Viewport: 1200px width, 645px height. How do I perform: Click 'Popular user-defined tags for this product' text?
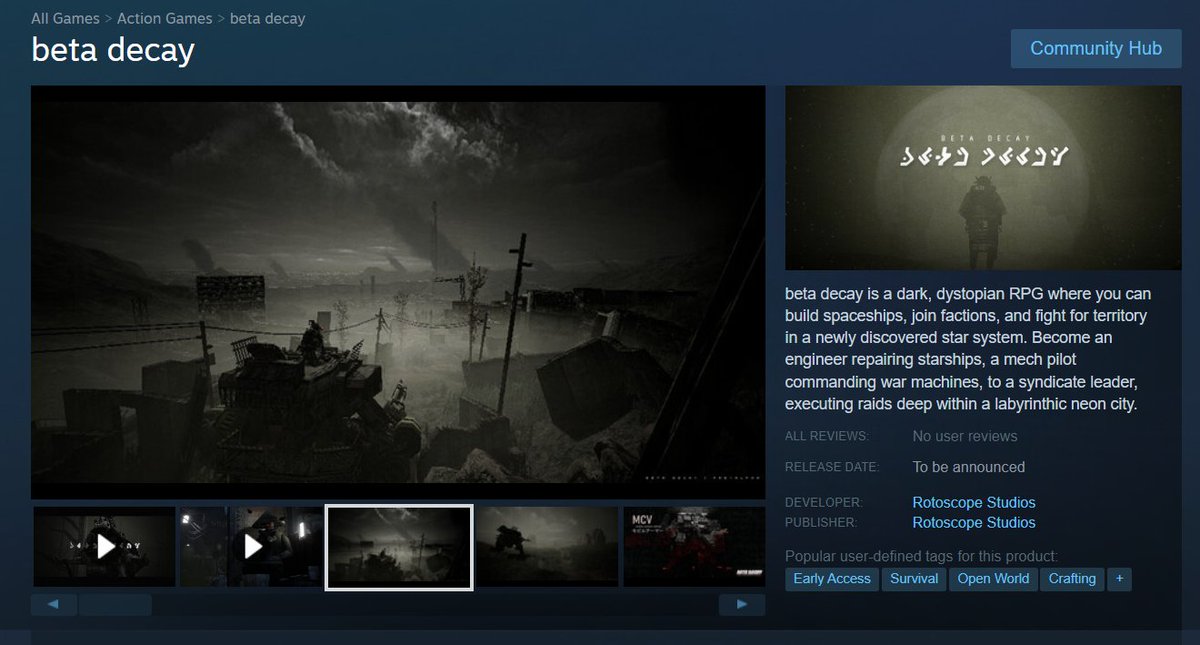tap(921, 556)
